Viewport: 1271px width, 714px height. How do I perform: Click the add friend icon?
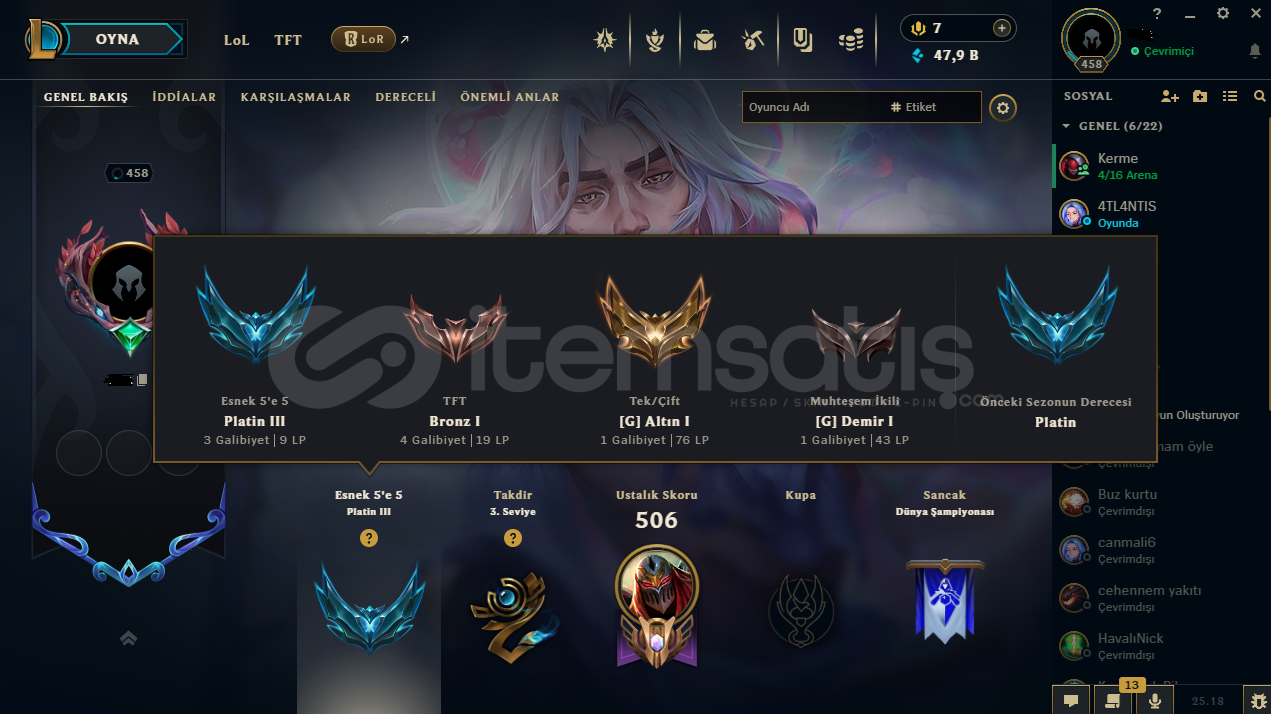point(1170,96)
